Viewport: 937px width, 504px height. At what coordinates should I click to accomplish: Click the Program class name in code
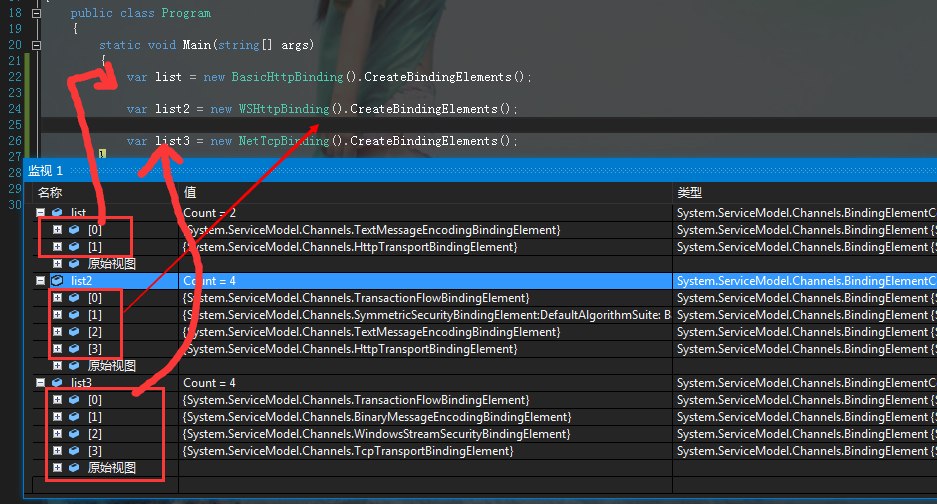186,13
